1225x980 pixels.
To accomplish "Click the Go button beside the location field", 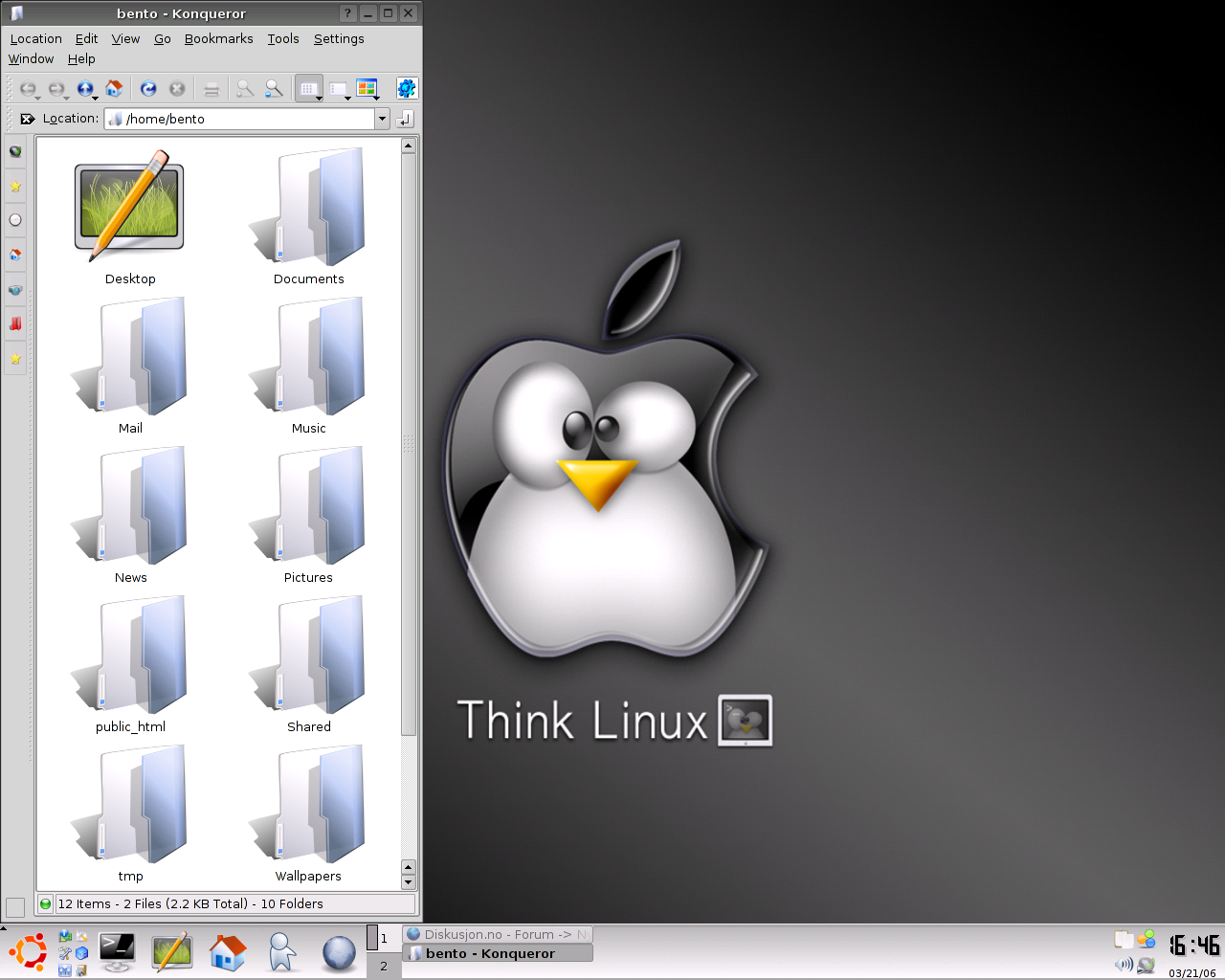I will tap(406, 119).
